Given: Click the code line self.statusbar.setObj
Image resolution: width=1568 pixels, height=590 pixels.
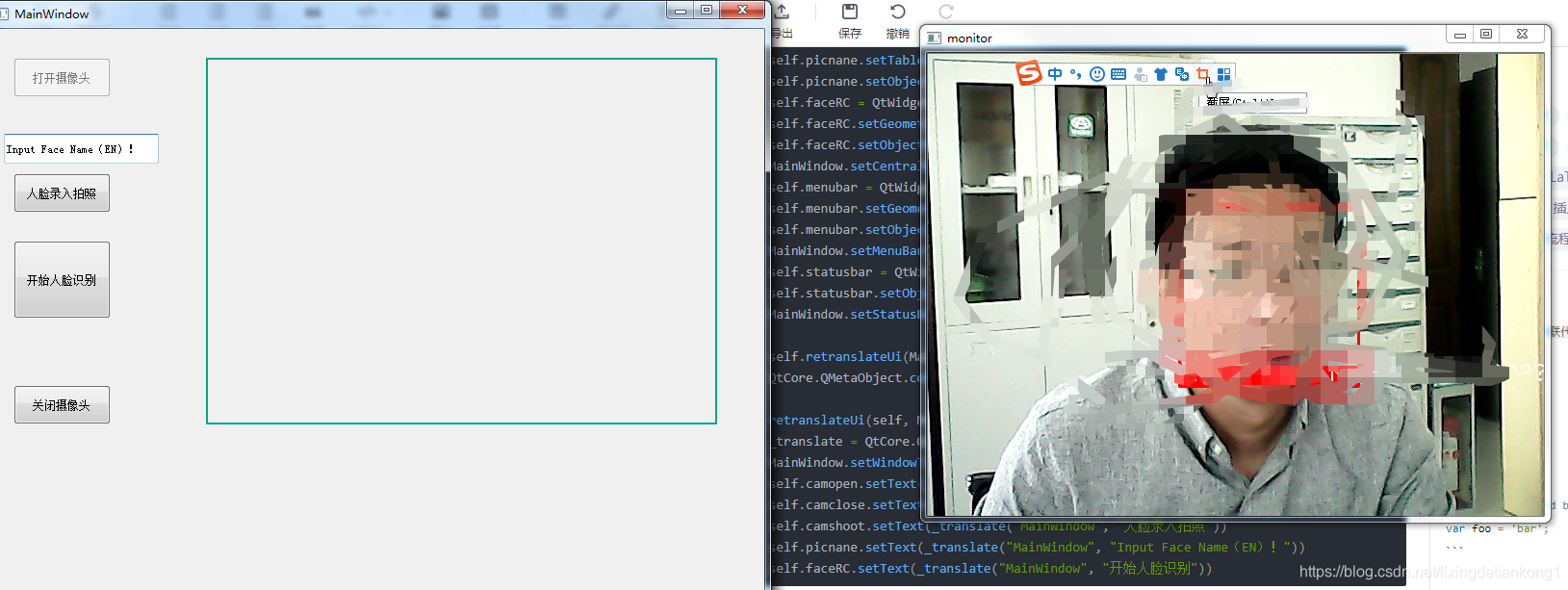Looking at the screenshot, I should tap(844, 294).
